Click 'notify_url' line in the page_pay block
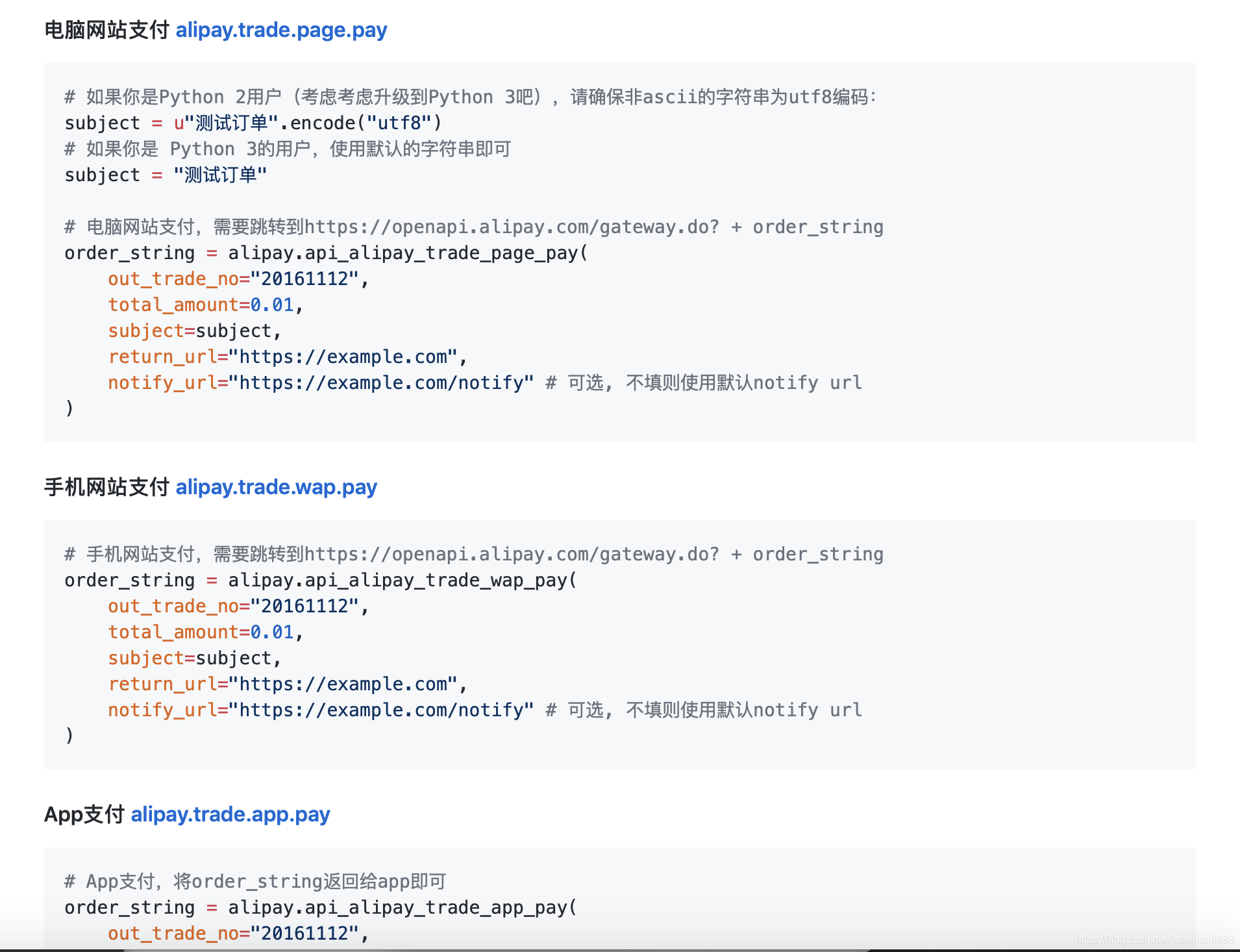This screenshot has width=1240, height=952. point(485,382)
